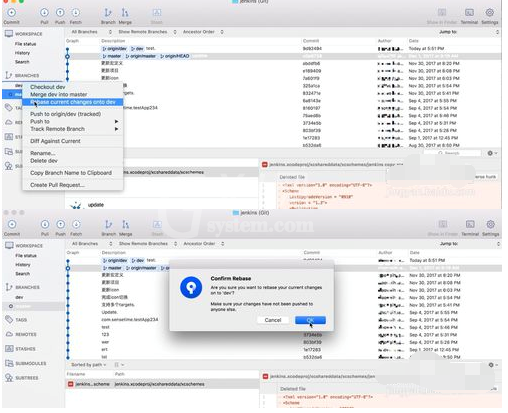Select jenkins..scheme file row in the Confirm Rebase window
The width and height of the screenshot is (508, 413).
coord(162,384)
